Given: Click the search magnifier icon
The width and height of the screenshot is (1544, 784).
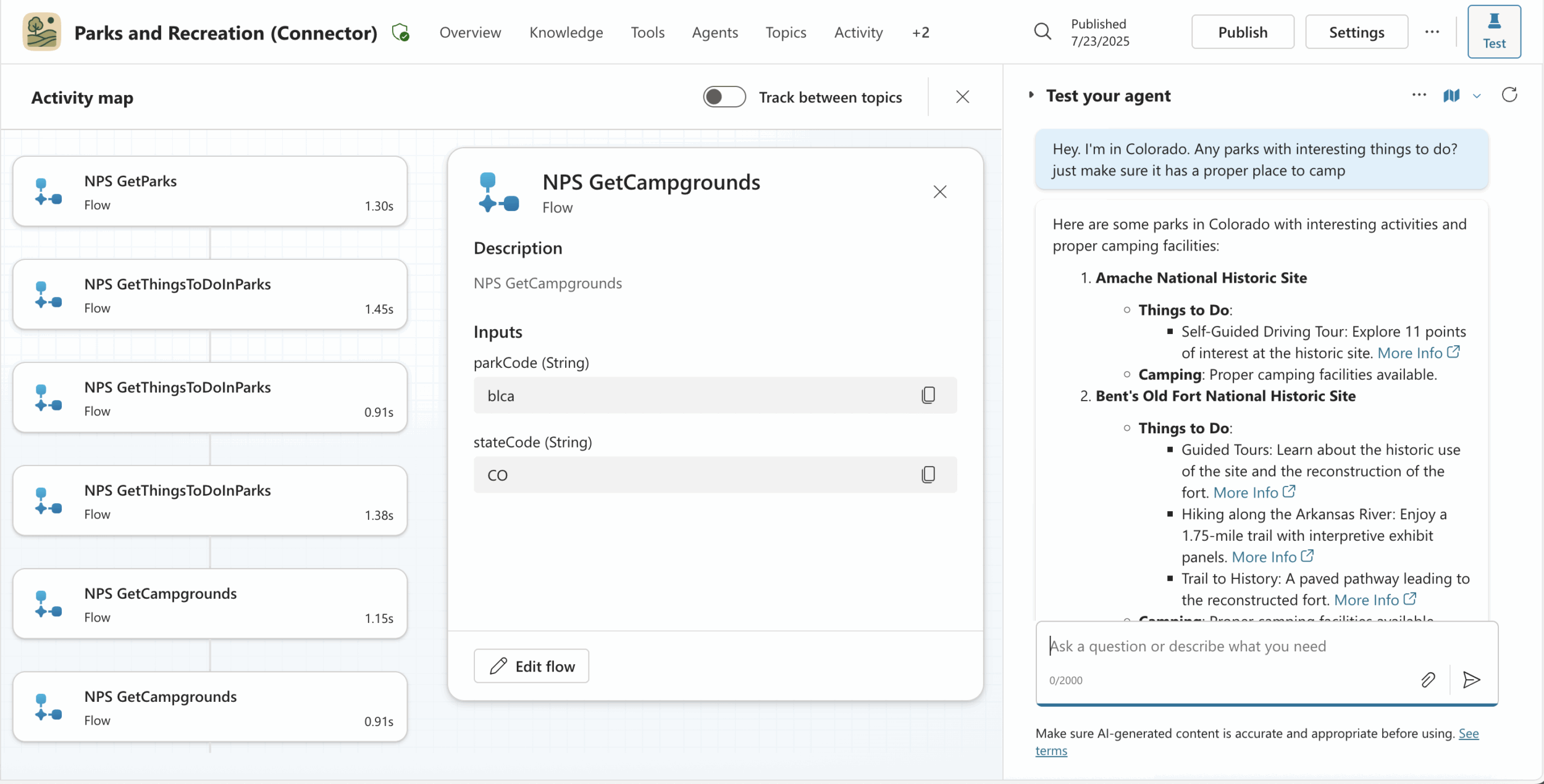Looking at the screenshot, I should click(x=1043, y=31).
